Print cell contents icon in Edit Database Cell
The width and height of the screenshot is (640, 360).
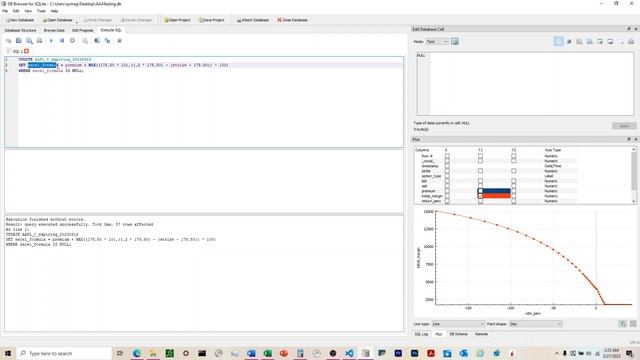pos(631,42)
